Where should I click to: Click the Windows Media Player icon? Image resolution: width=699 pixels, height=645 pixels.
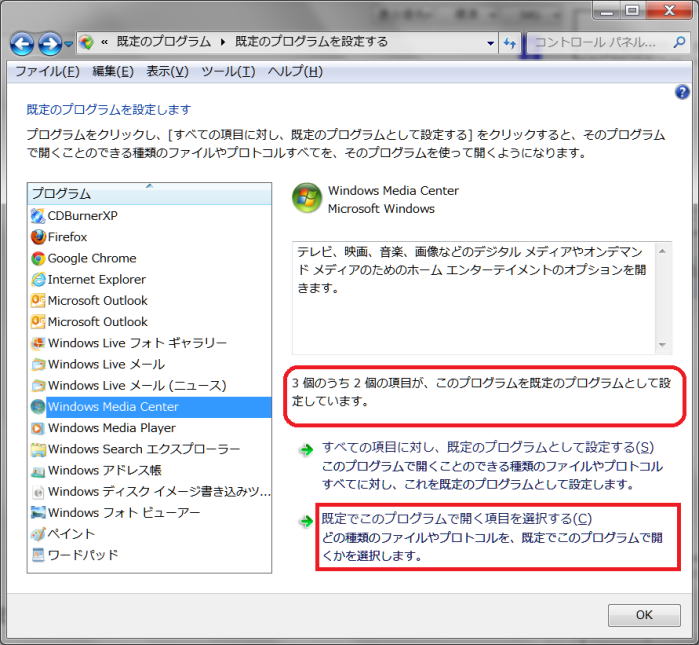click(38, 428)
